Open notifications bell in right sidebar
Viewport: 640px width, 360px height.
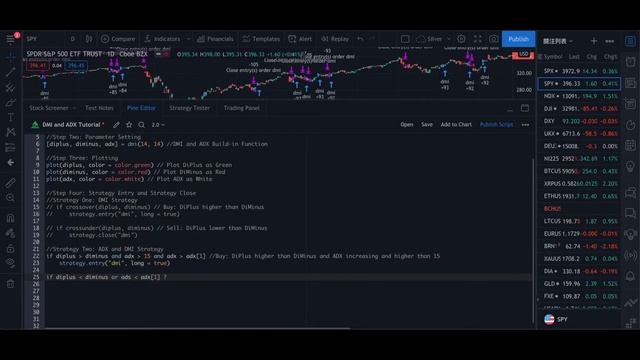630,276
